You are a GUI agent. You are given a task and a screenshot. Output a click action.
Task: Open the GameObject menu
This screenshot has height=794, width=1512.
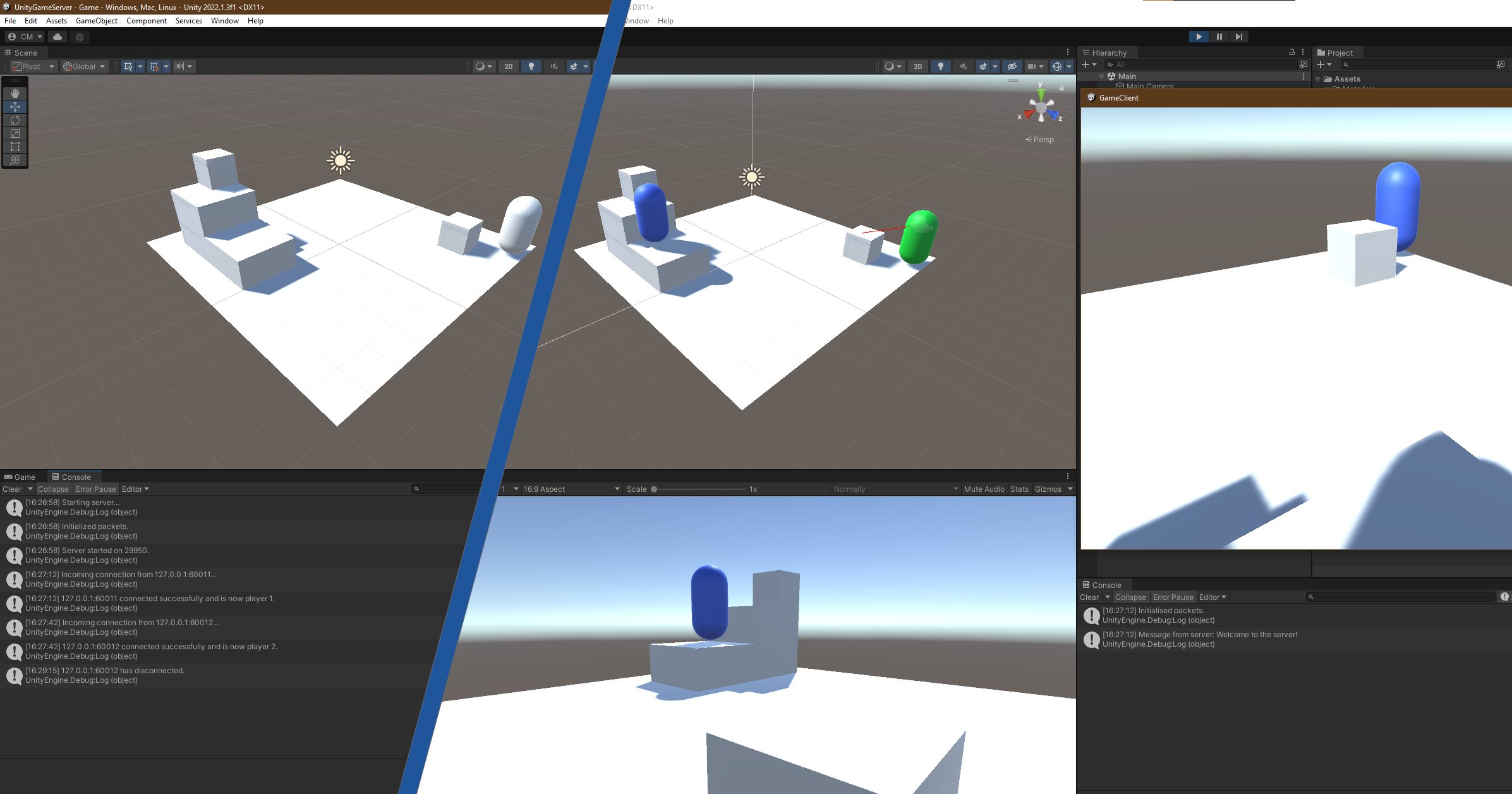[x=96, y=20]
